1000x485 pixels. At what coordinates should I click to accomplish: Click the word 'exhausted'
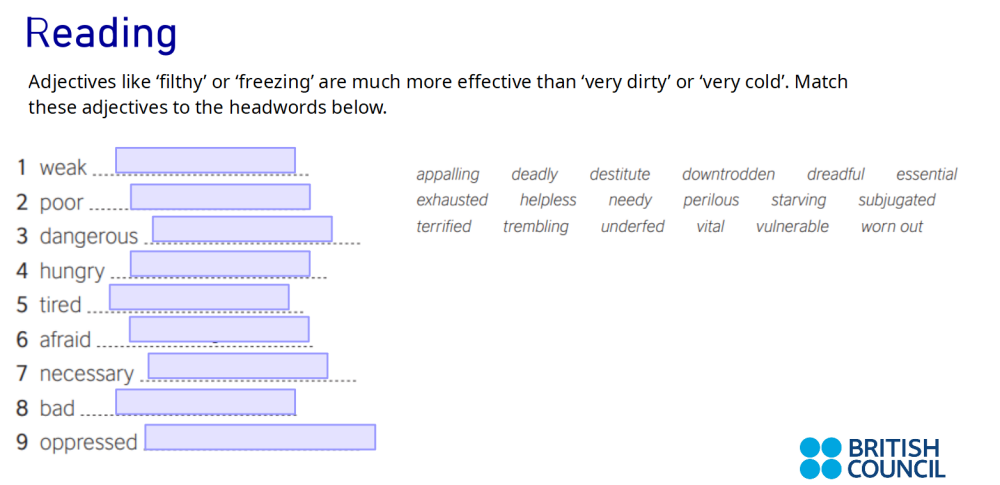[452, 201]
